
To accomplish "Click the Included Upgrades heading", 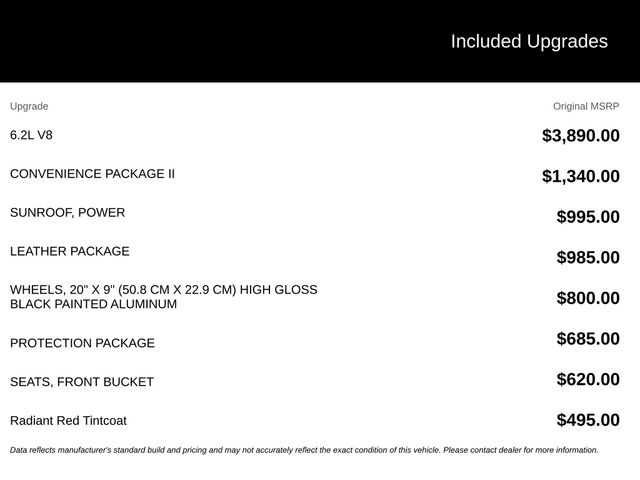I will 529,42.
